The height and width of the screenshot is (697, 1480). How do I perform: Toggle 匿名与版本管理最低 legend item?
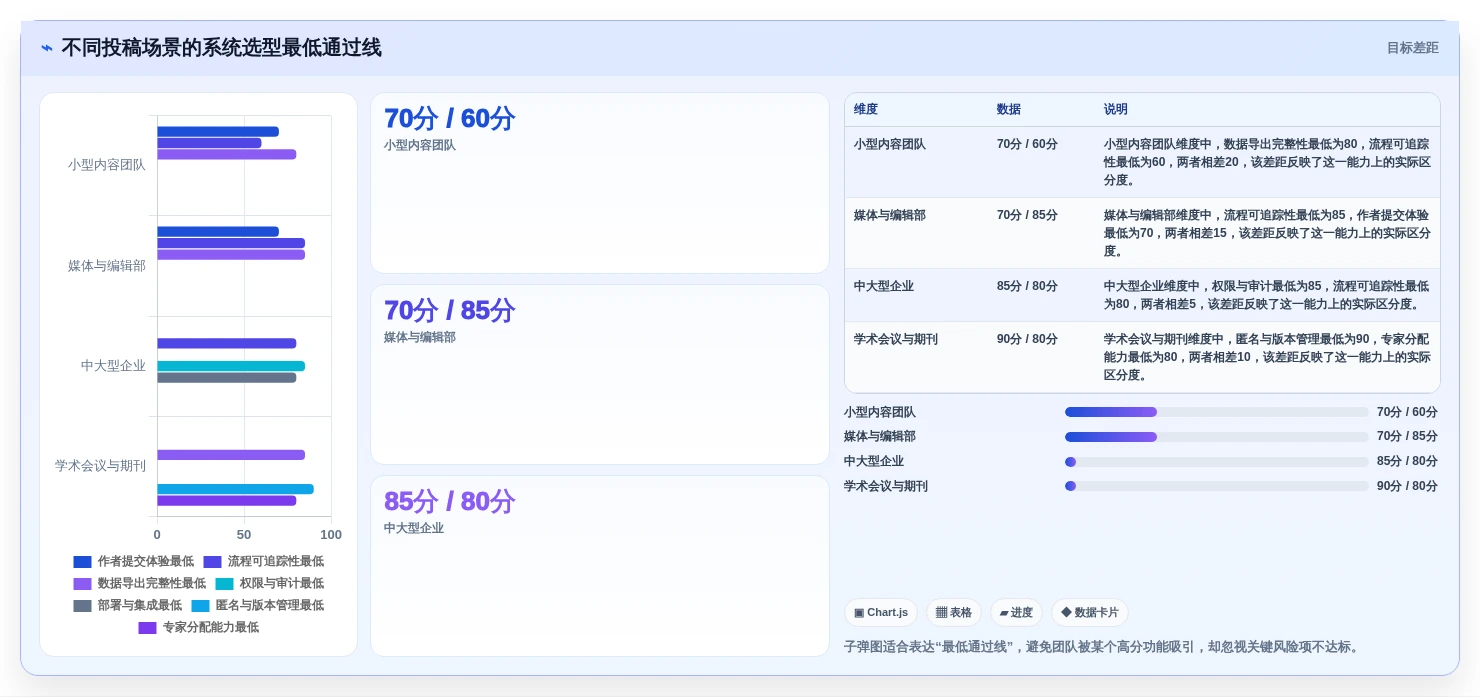tap(258, 606)
